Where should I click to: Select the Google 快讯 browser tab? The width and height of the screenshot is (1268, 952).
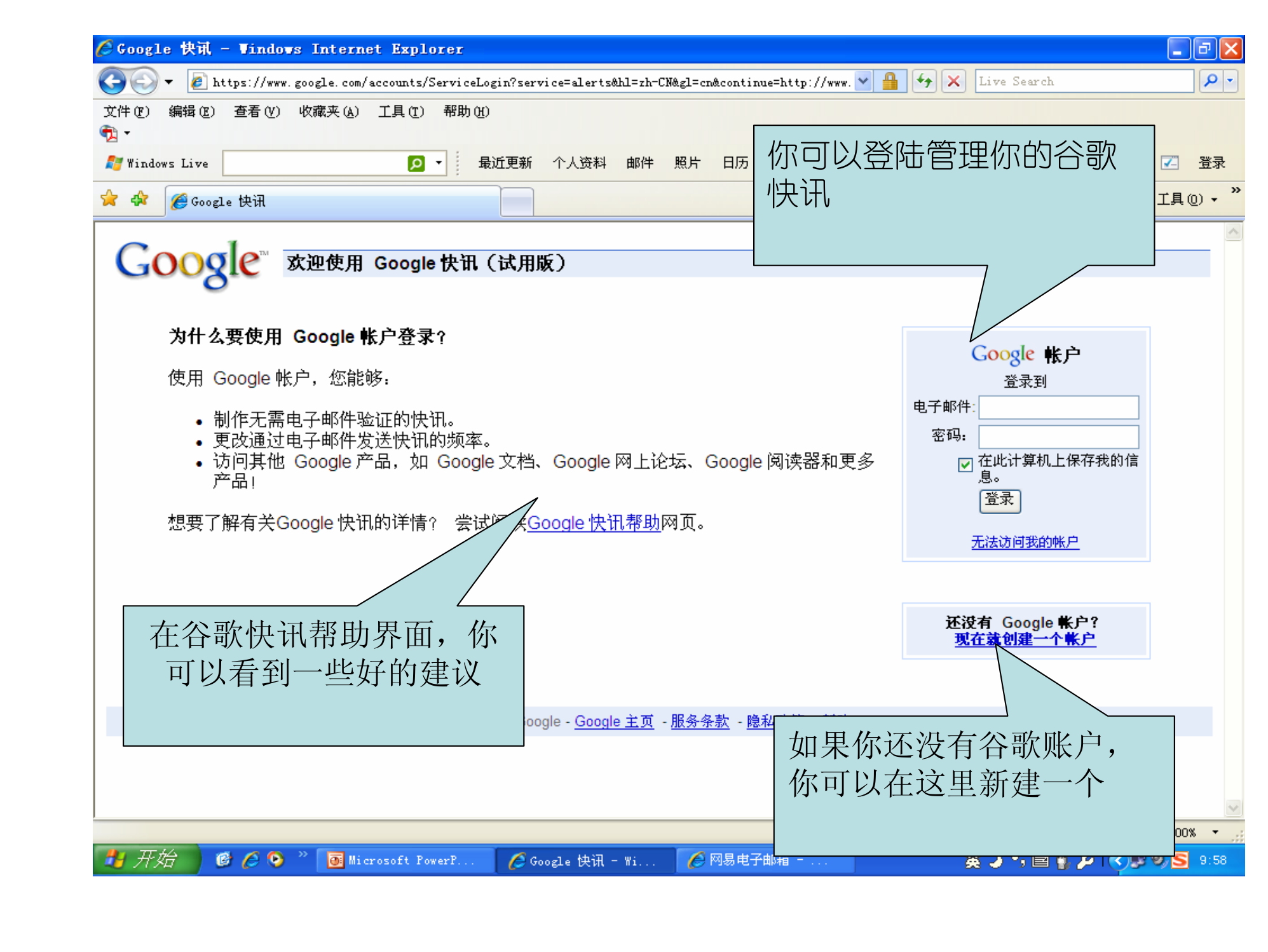(x=333, y=201)
